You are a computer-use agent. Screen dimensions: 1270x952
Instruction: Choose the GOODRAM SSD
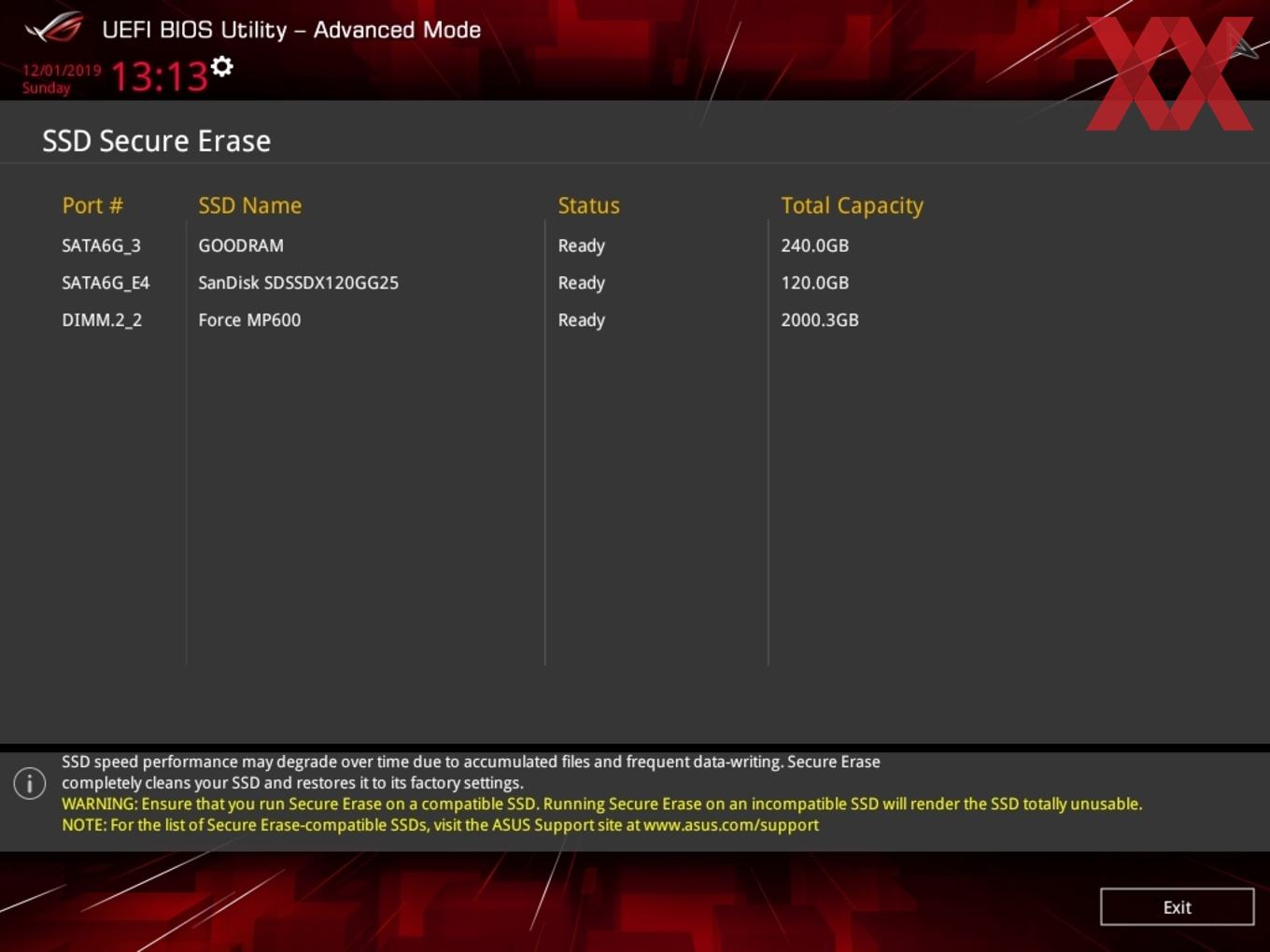[x=241, y=245]
